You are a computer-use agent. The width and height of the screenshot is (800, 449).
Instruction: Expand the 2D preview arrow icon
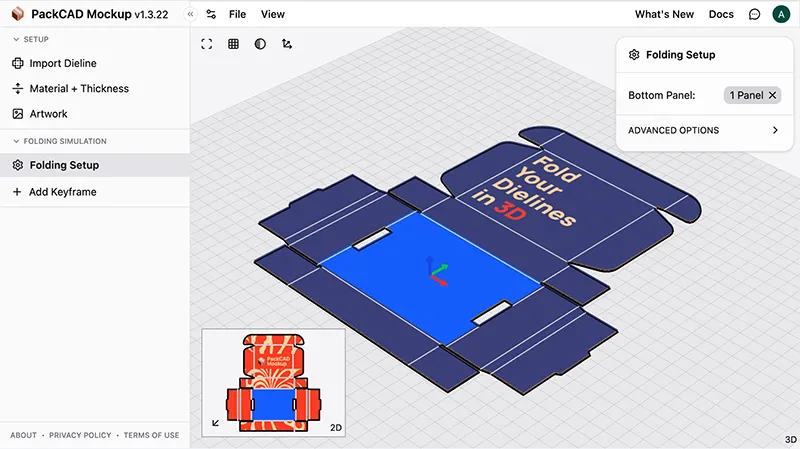(215, 423)
